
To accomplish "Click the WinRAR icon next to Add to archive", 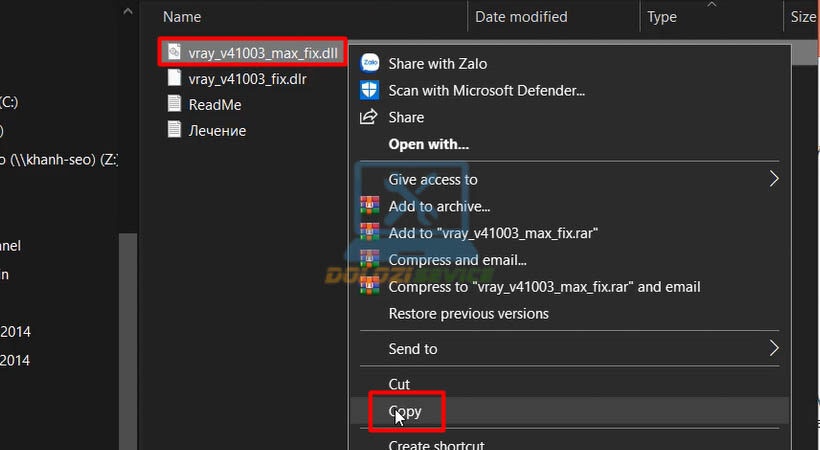I will (370, 206).
